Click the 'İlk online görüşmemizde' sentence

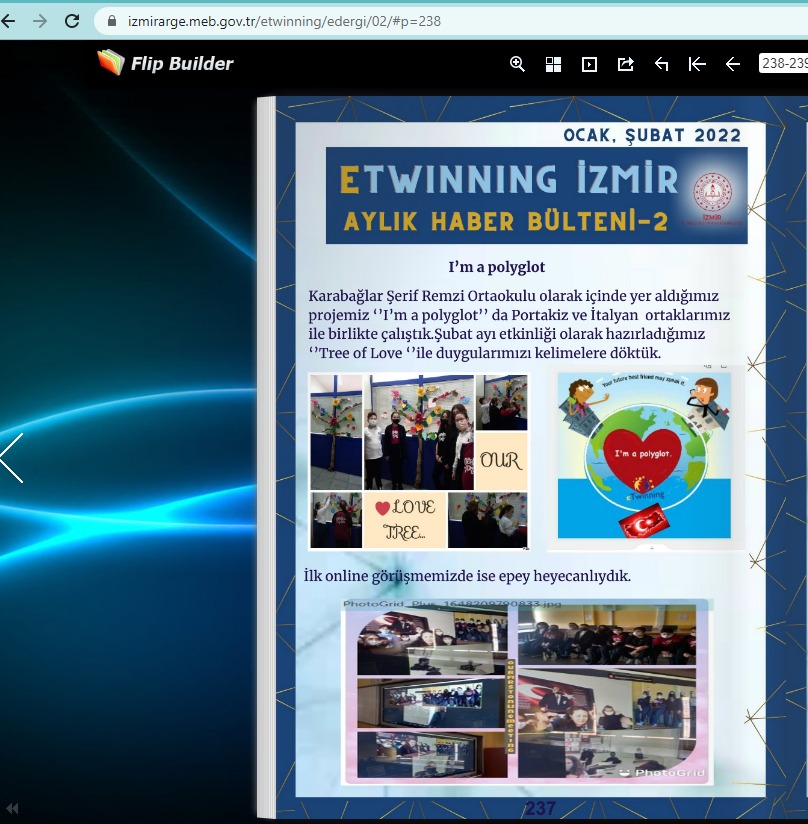(x=467, y=576)
